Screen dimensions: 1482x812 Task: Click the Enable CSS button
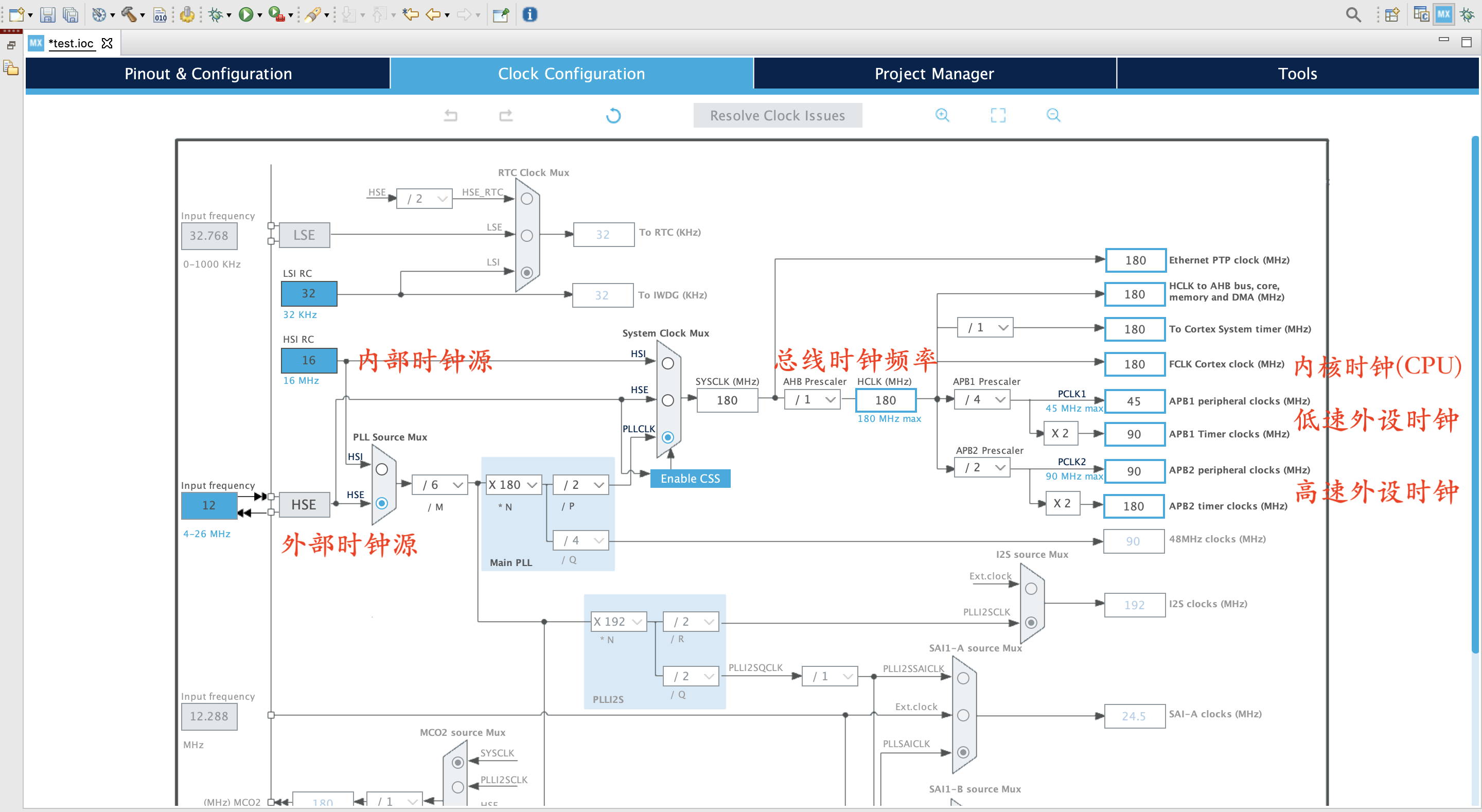(x=690, y=478)
